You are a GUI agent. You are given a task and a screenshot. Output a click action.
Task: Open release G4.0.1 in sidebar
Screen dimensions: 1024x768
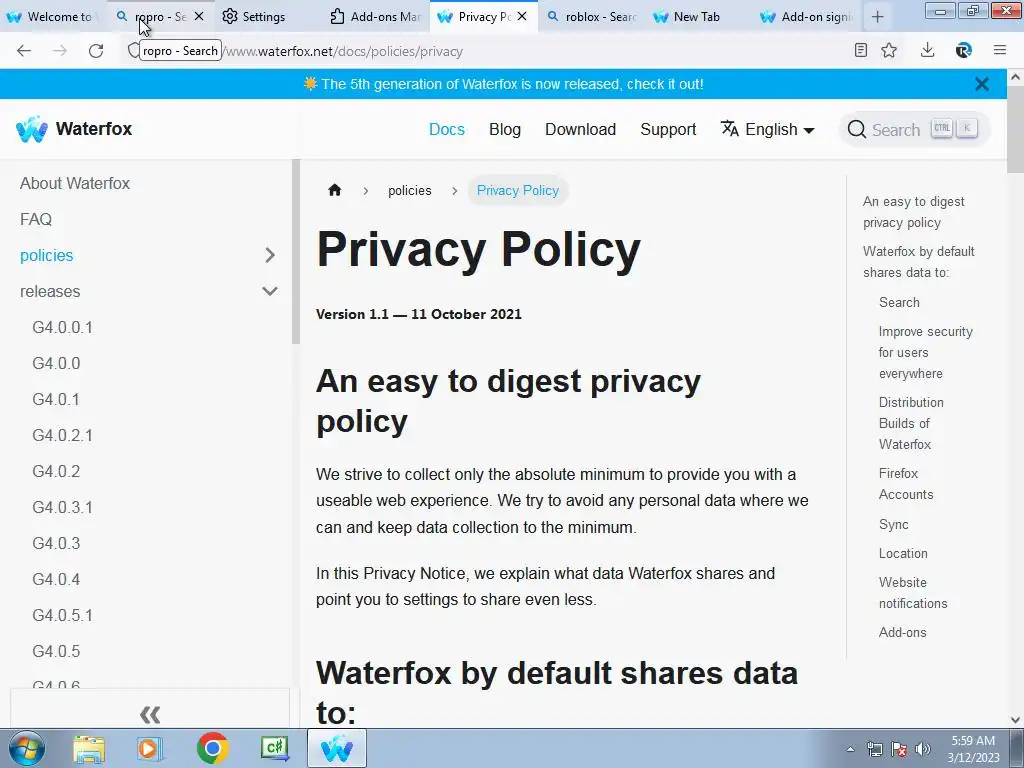[x=56, y=399]
